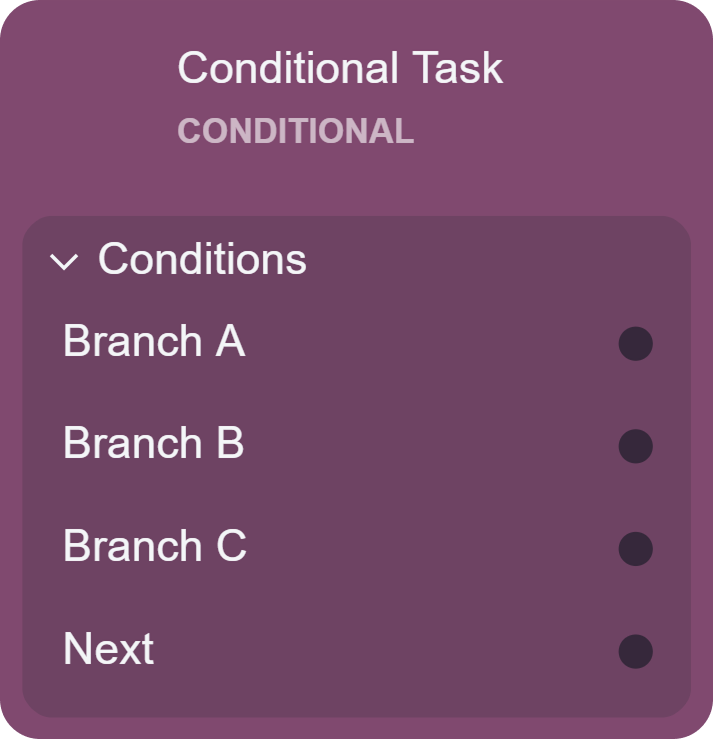The width and height of the screenshot is (713, 739).
Task: Select the Branch B condition label
Action: click(x=154, y=444)
